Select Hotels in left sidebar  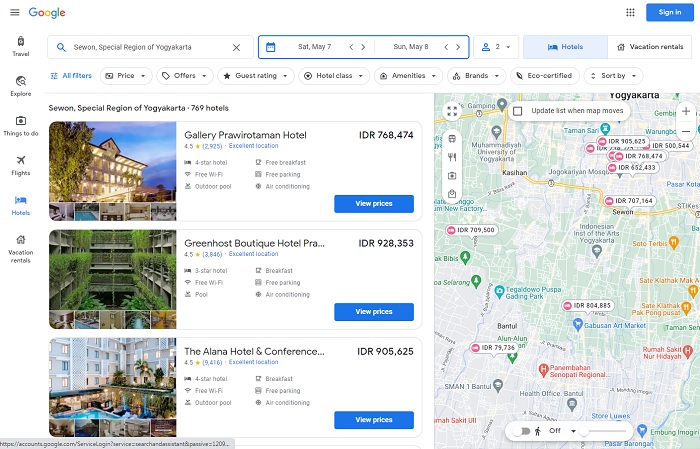(21, 205)
